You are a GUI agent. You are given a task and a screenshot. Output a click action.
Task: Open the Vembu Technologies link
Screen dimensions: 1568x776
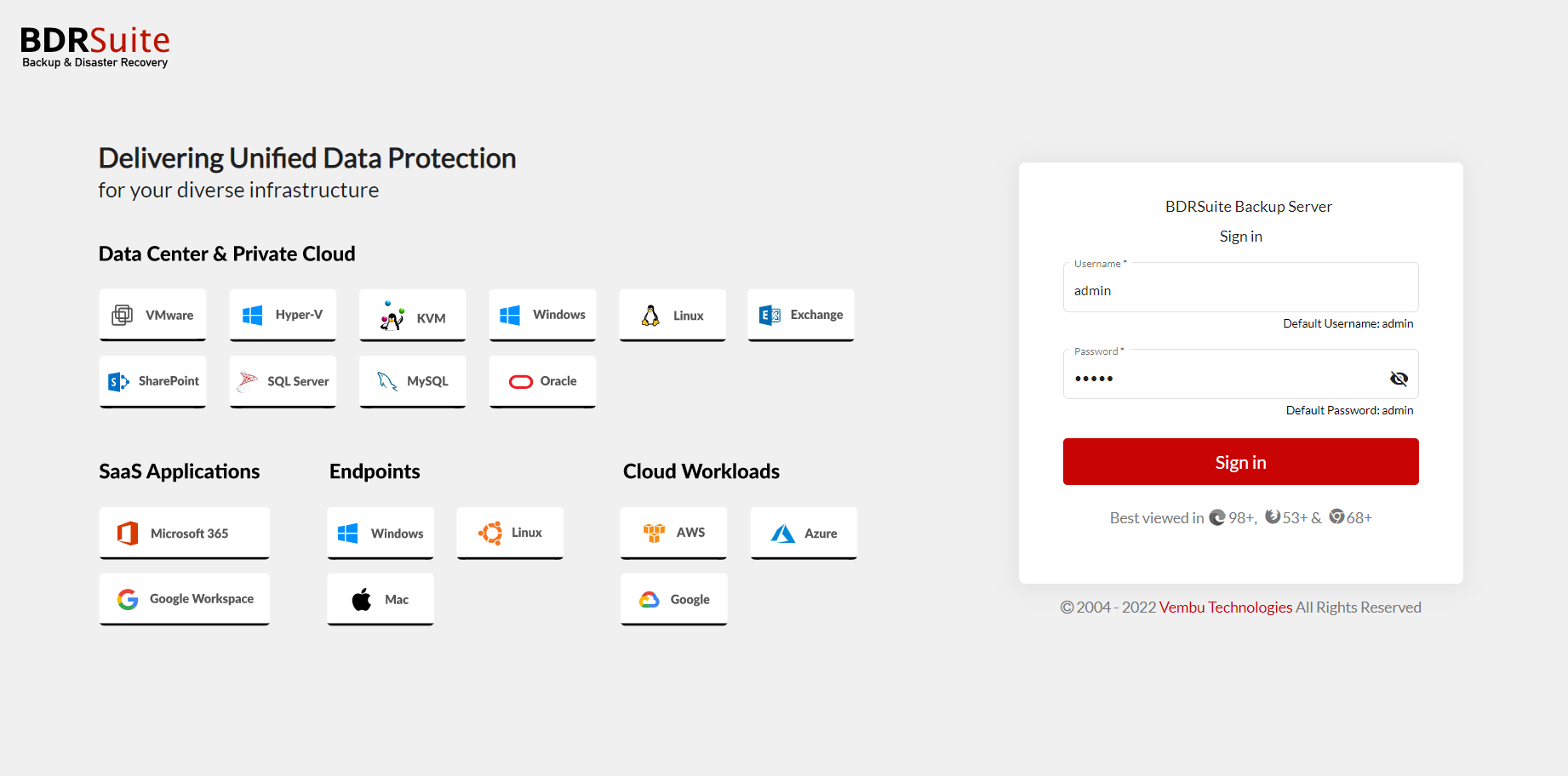[1225, 608]
